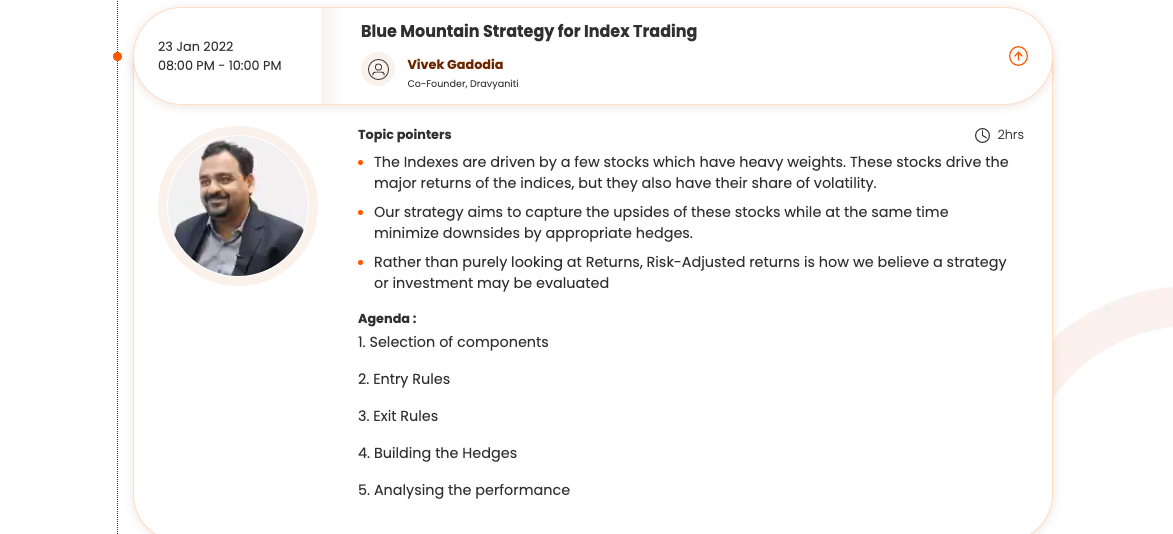
Task: Click the Agenda heading
Action: 387,319
